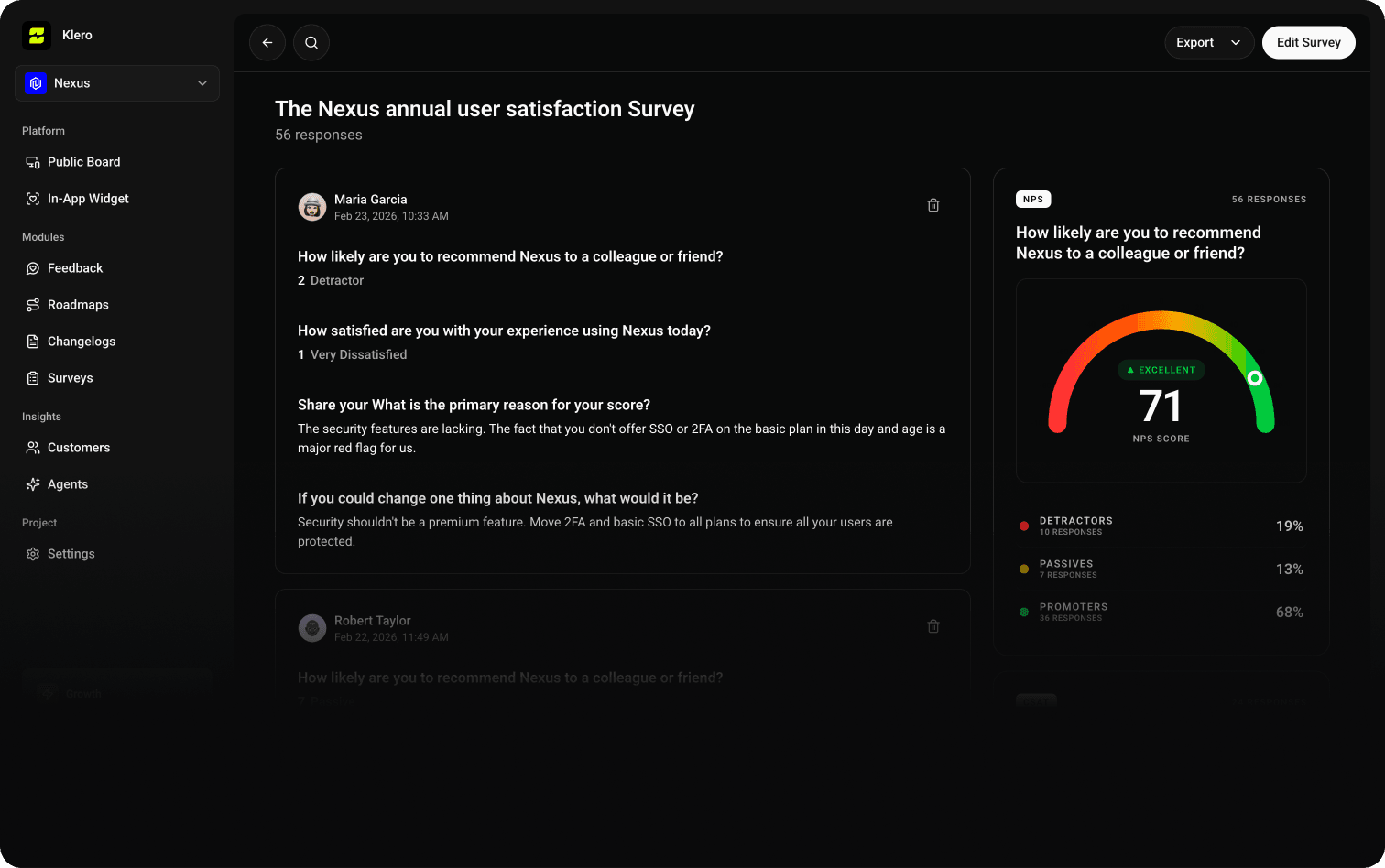
Task: Click the Edit Survey button
Action: pyautogui.click(x=1309, y=43)
